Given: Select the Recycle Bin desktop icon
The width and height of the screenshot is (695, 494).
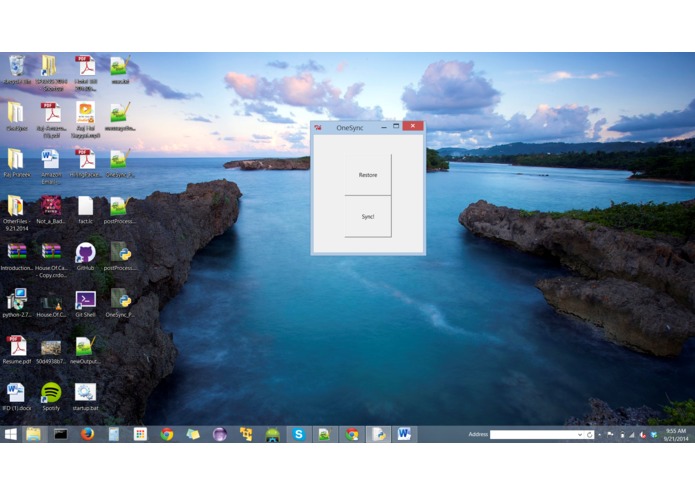Looking at the screenshot, I should (17, 70).
